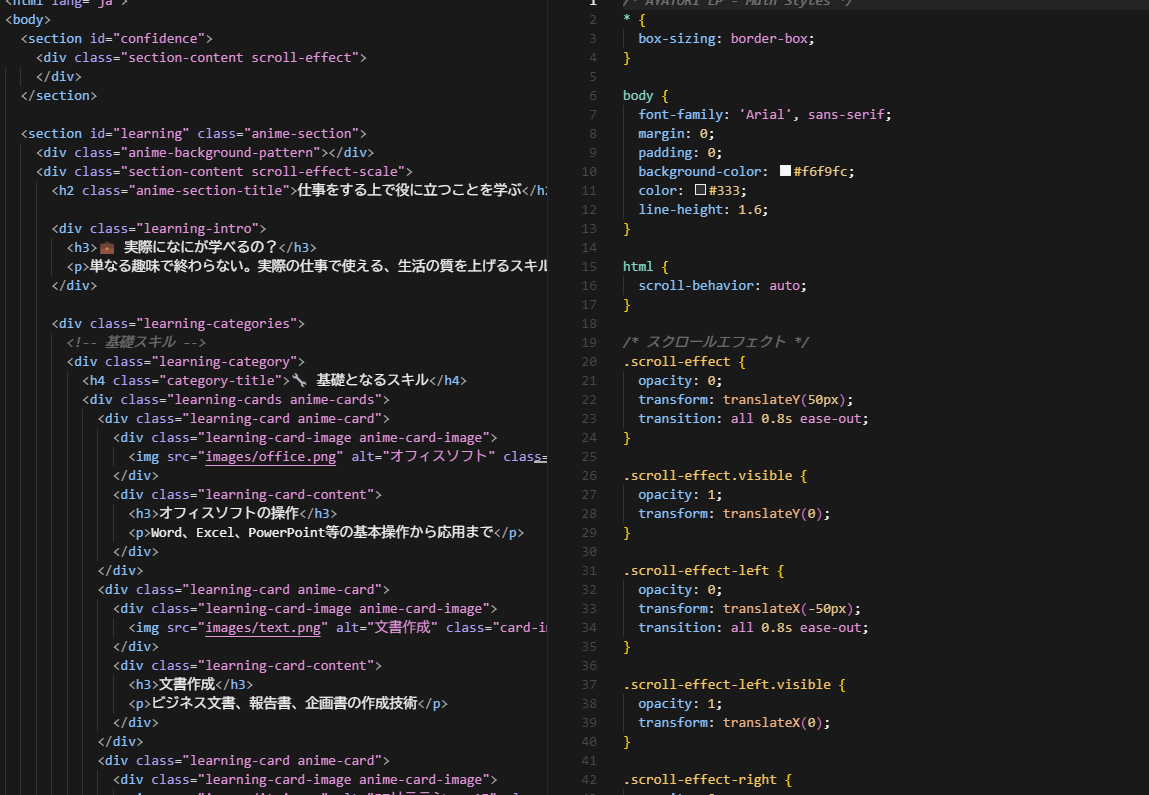Click the opening body tag in the HTML
This screenshot has height=795, width=1149.
click(x=28, y=20)
